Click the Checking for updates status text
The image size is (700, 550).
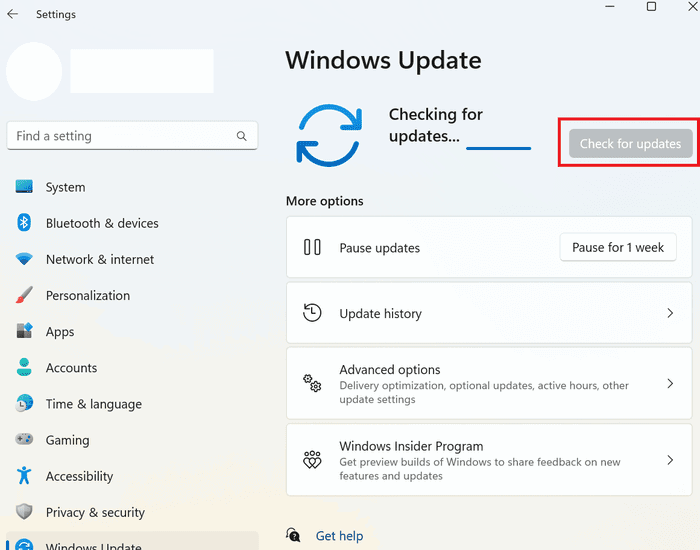point(436,125)
